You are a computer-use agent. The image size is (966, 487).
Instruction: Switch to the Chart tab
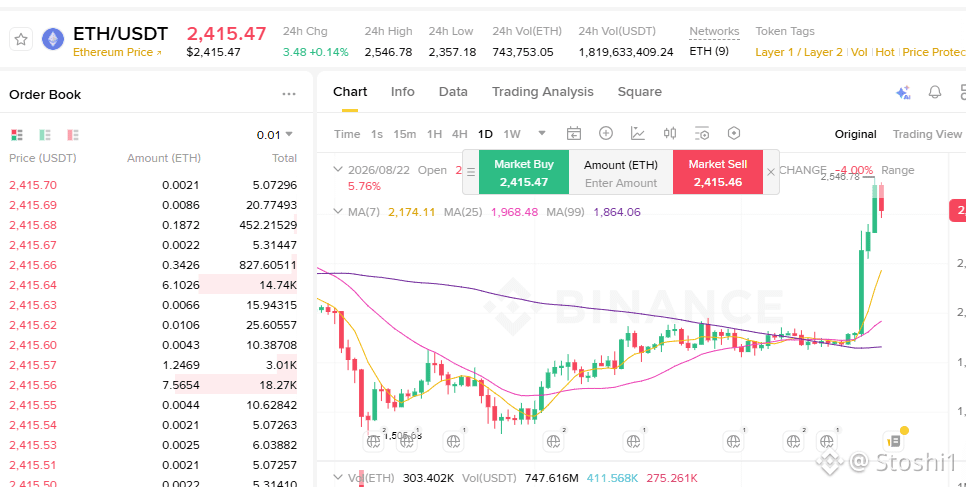350,92
